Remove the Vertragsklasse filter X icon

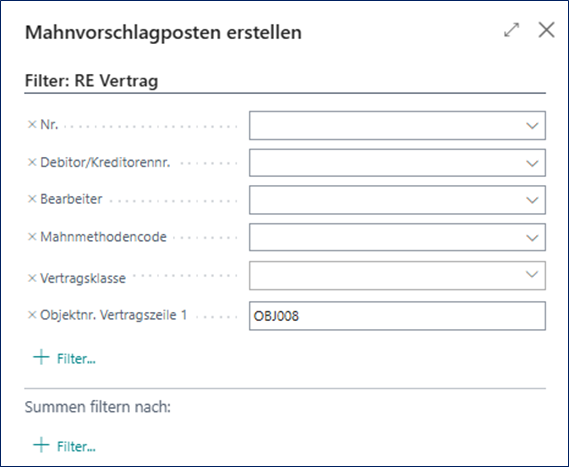click(x=32, y=278)
